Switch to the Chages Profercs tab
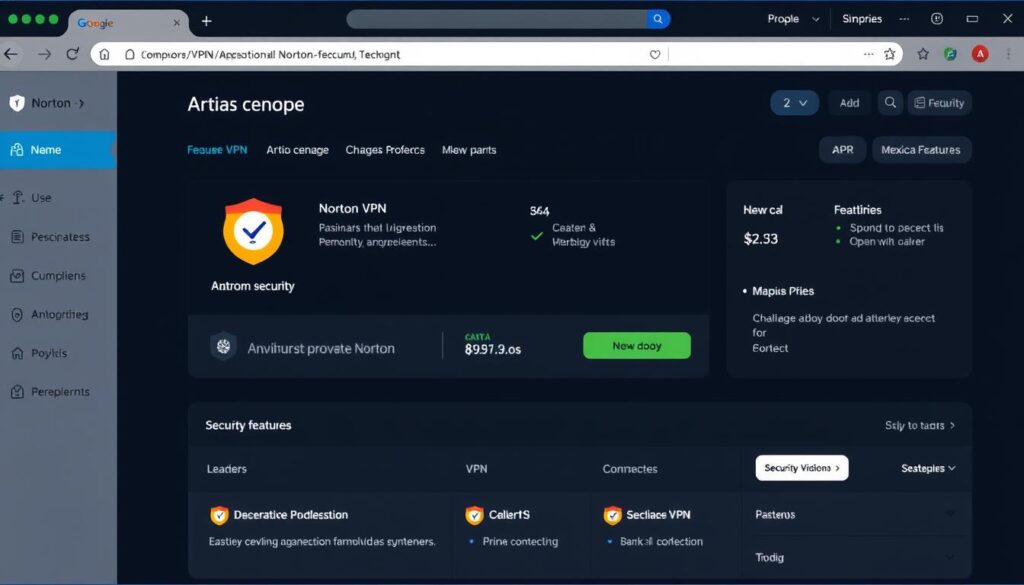1024x585 pixels. (385, 150)
